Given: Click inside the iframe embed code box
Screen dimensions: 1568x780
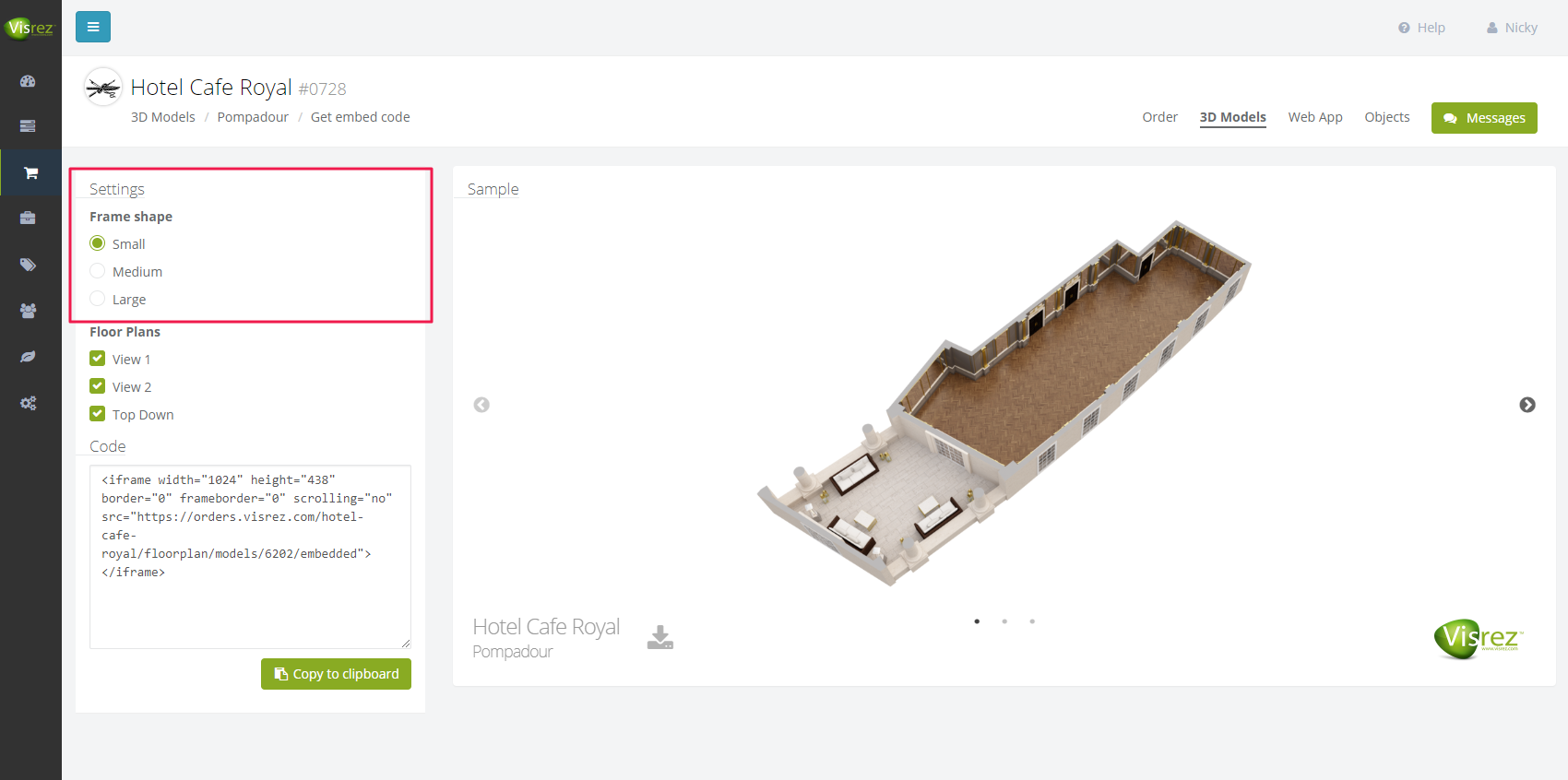Looking at the screenshot, I should tap(250, 557).
